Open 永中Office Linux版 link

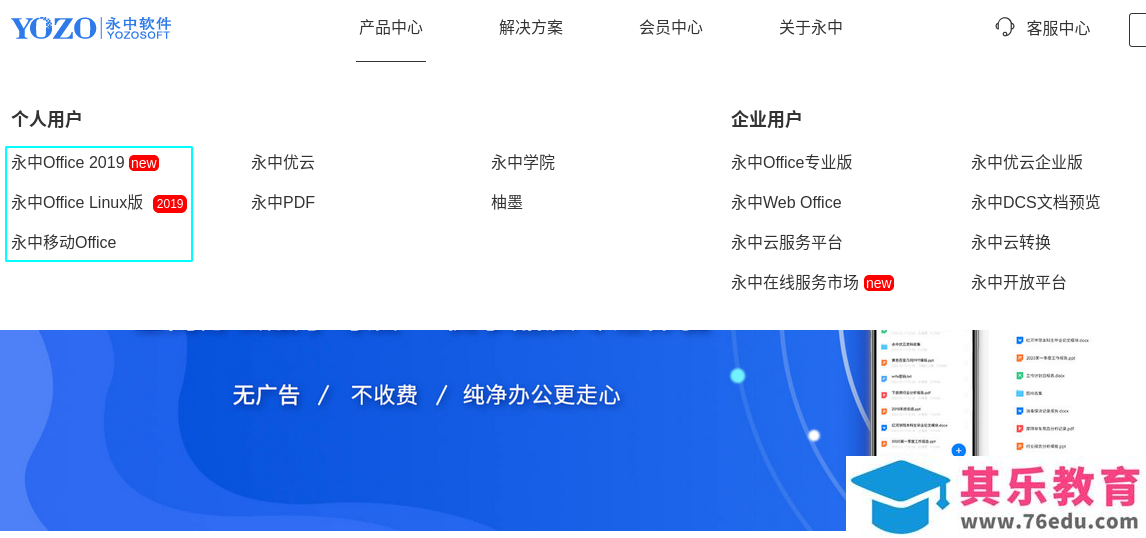77,202
